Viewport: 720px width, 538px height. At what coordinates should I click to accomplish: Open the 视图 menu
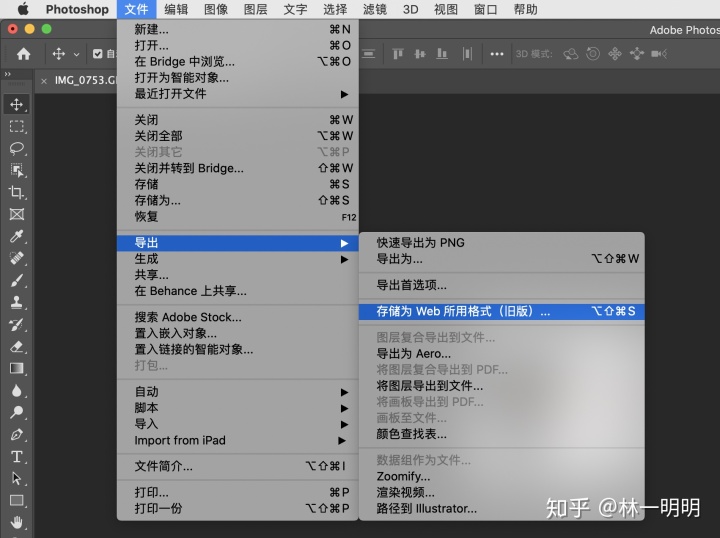tap(446, 9)
